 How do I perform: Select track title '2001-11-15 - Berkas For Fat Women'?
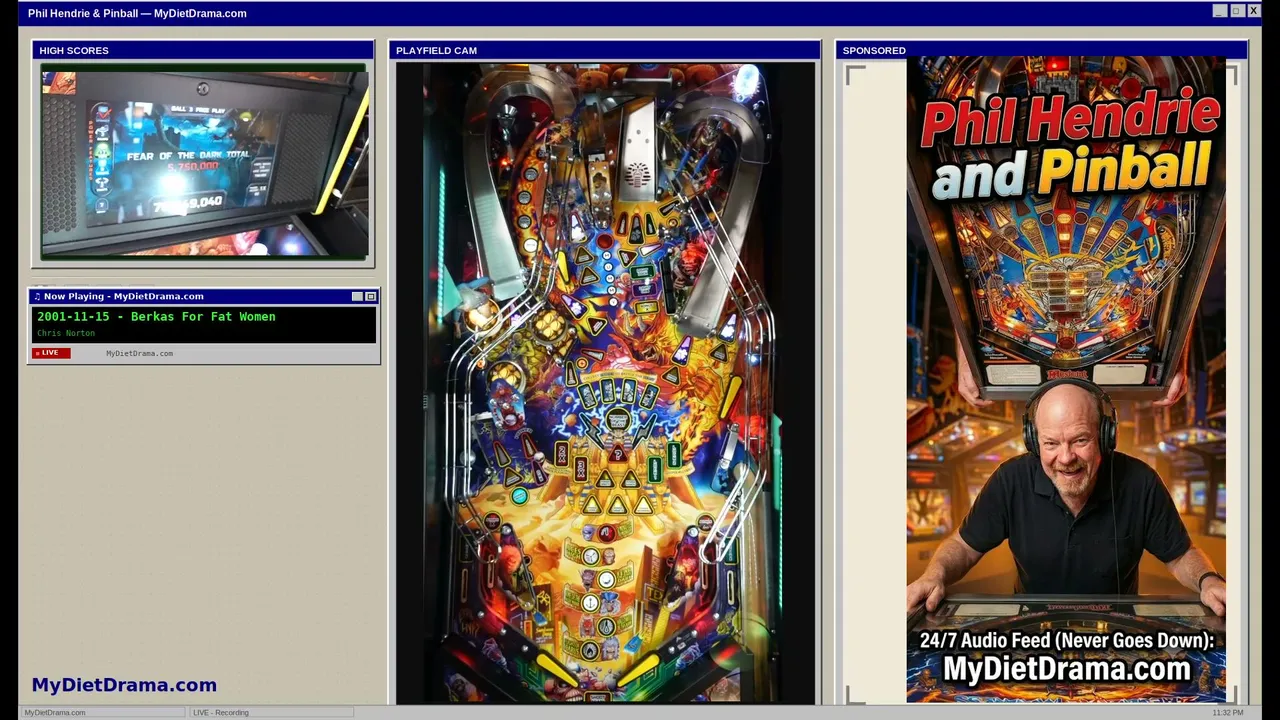tap(156, 317)
